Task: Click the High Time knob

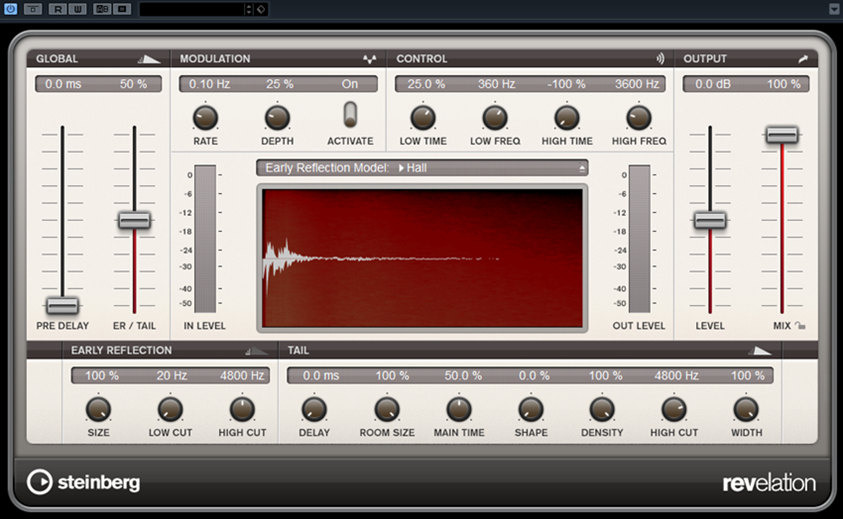Action: coord(567,118)
